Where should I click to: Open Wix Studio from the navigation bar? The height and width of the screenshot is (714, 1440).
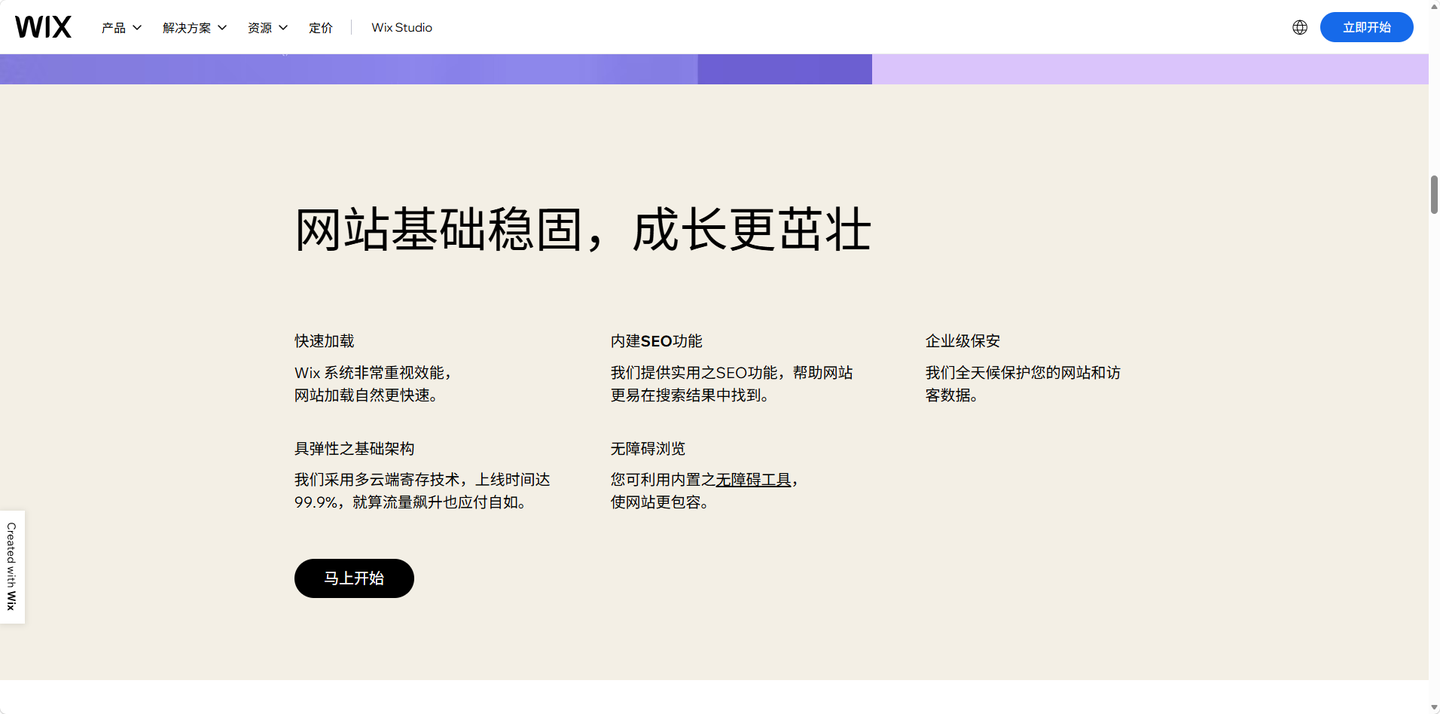coord(402,28)
